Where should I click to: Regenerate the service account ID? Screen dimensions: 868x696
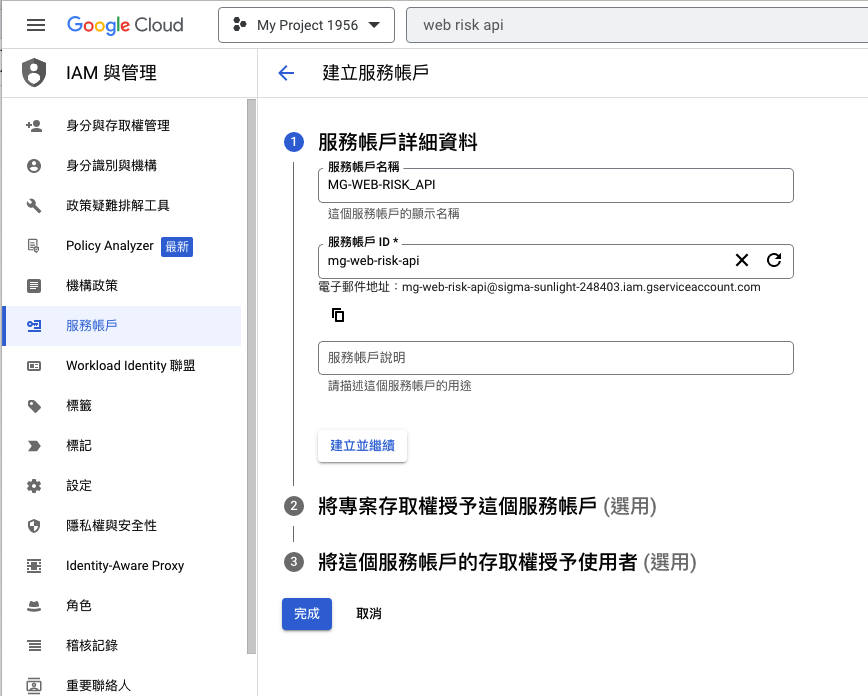coord(773,260)
